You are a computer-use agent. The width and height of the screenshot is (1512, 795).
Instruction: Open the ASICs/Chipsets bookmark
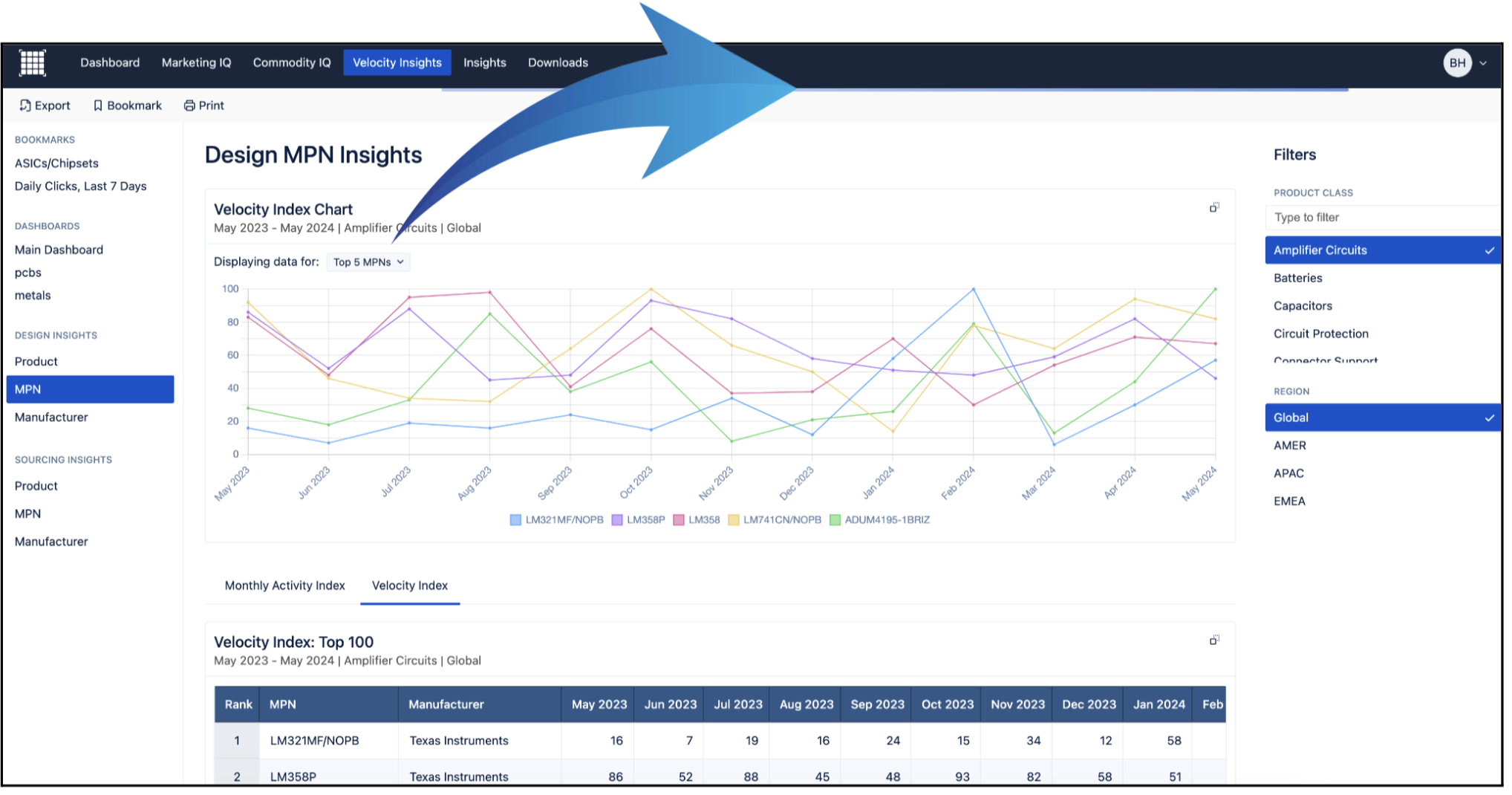(56, 163)
